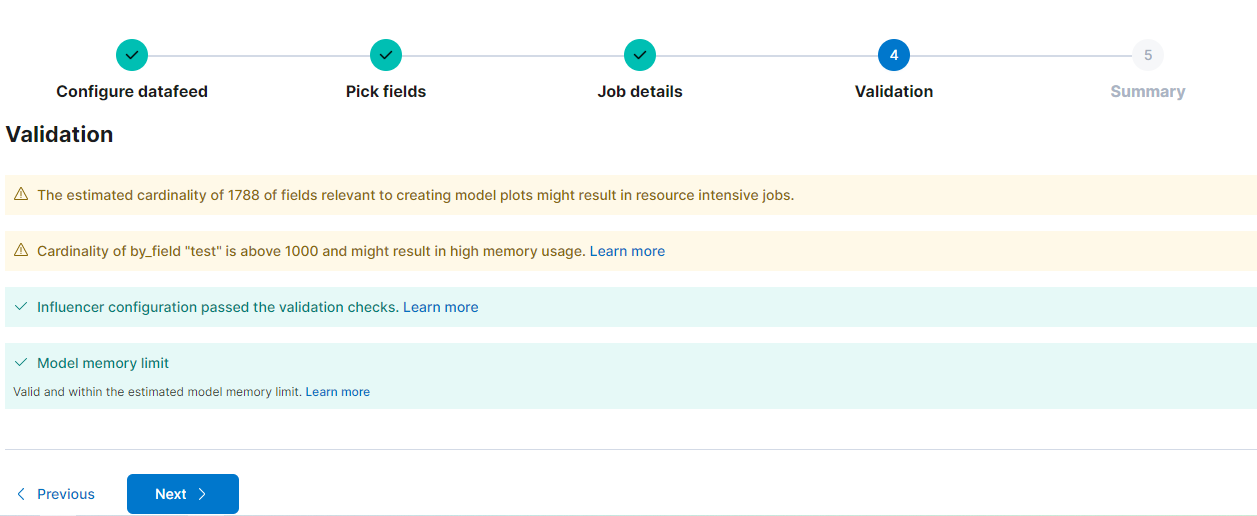Click the Configure datafeed step checkmark circle
The height and width of the screenshot is (516, 1257).
pyautogui.click(x=132, y=55)
